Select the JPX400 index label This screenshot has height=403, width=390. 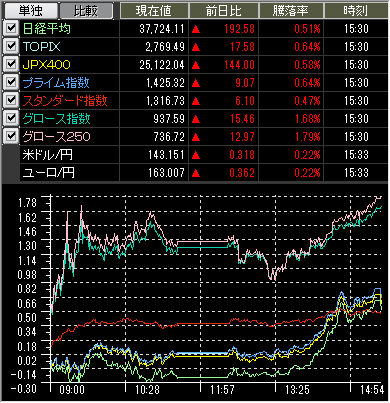click(46, 65)
